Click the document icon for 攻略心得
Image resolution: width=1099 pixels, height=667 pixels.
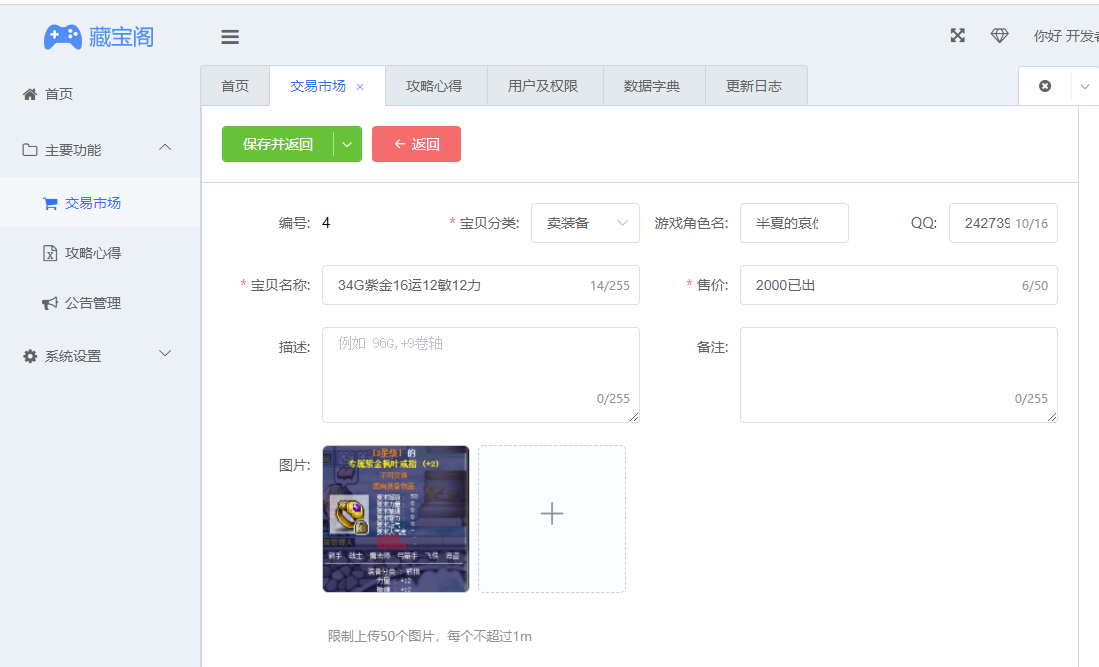(x=50, y=253)
